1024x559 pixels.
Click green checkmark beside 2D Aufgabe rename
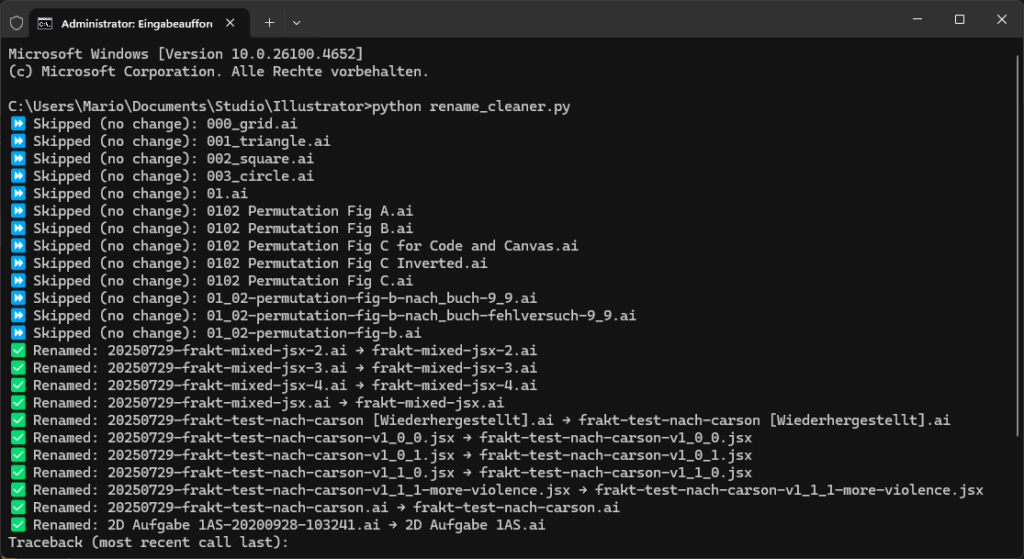click(18, 525)
